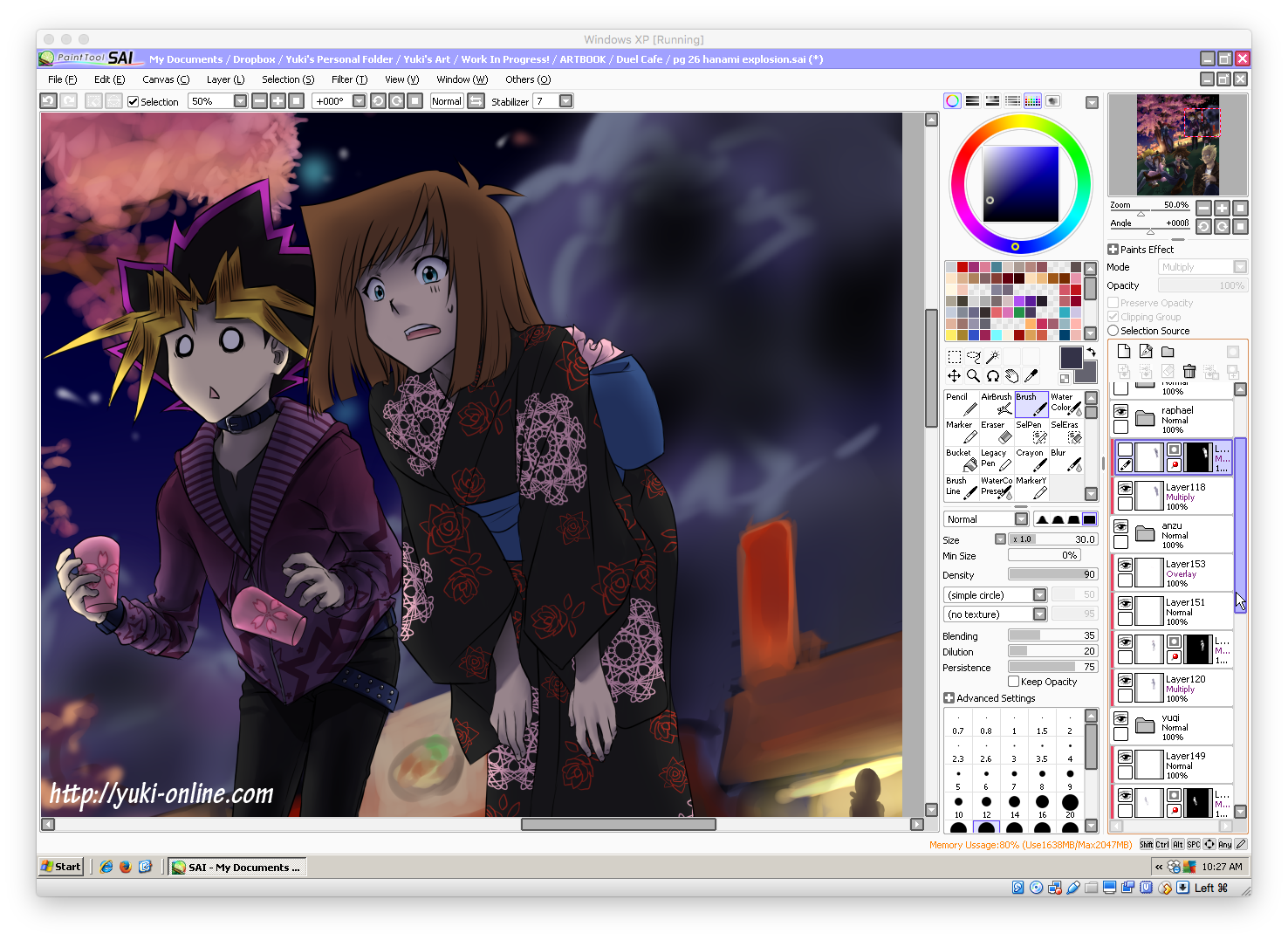
Task: Create a new linework pen layer
Action: click(1146, 352)
